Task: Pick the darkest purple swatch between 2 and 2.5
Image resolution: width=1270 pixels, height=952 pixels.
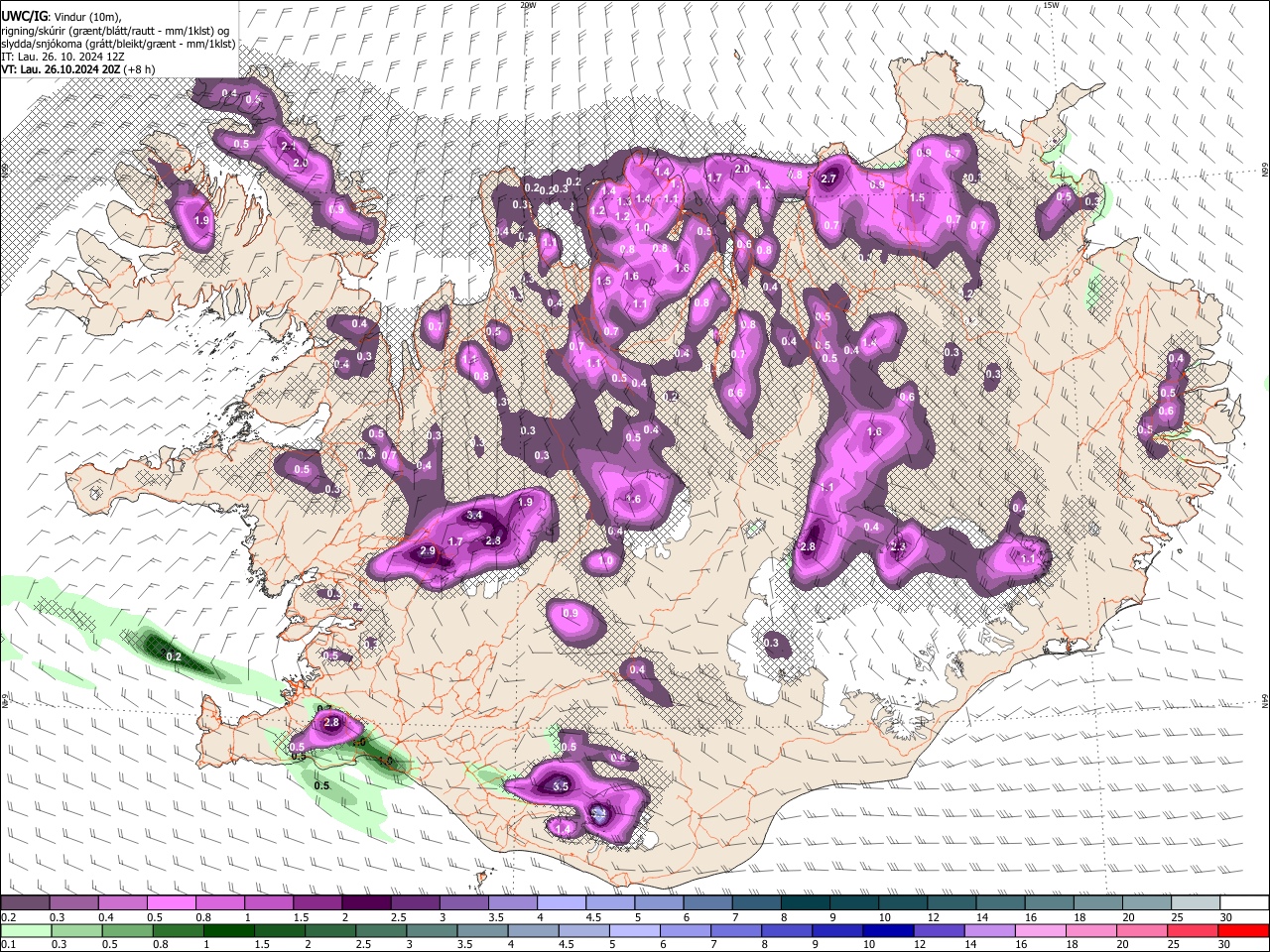Action: tap(366, 903)
